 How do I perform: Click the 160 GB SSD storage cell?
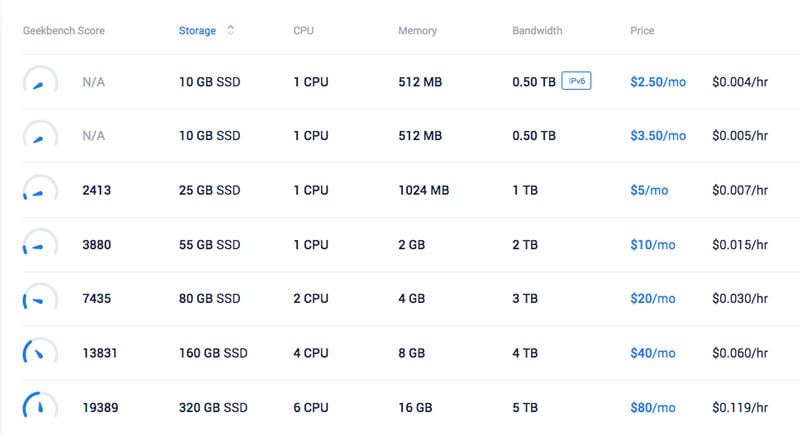[213, 353]
